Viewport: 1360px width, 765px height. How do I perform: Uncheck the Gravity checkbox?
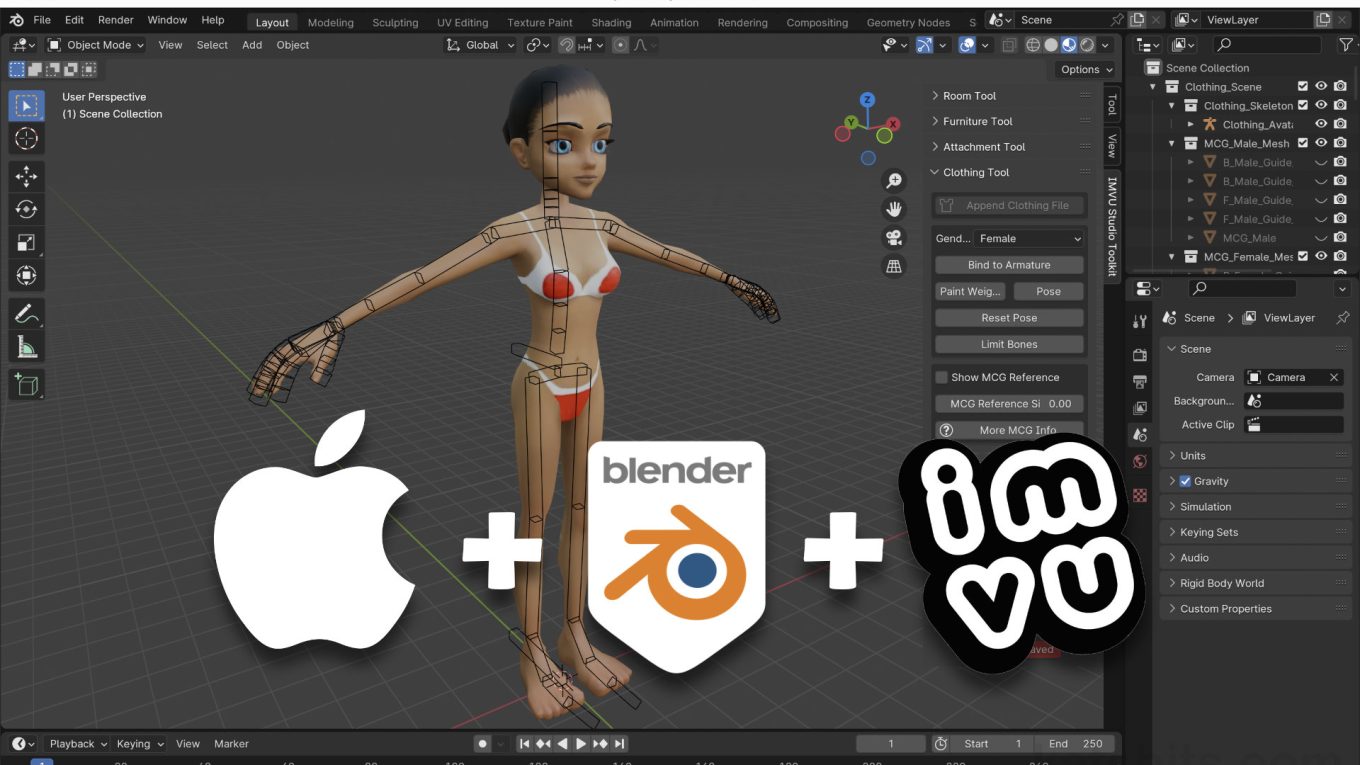click(x=1185, y=481)
